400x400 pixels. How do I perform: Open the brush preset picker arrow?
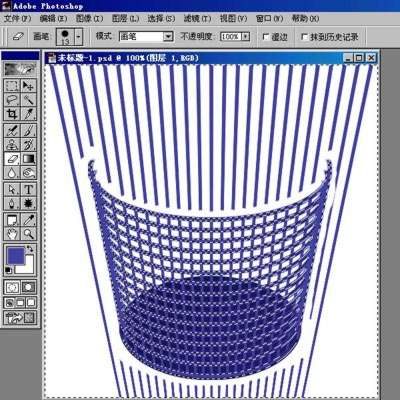click(x=78, y=36)
